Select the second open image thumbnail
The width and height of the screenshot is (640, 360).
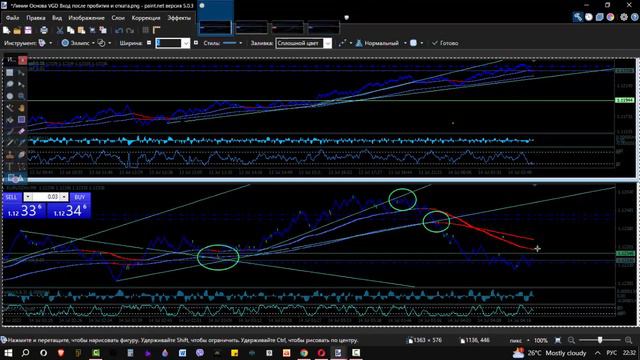[251, 27]
